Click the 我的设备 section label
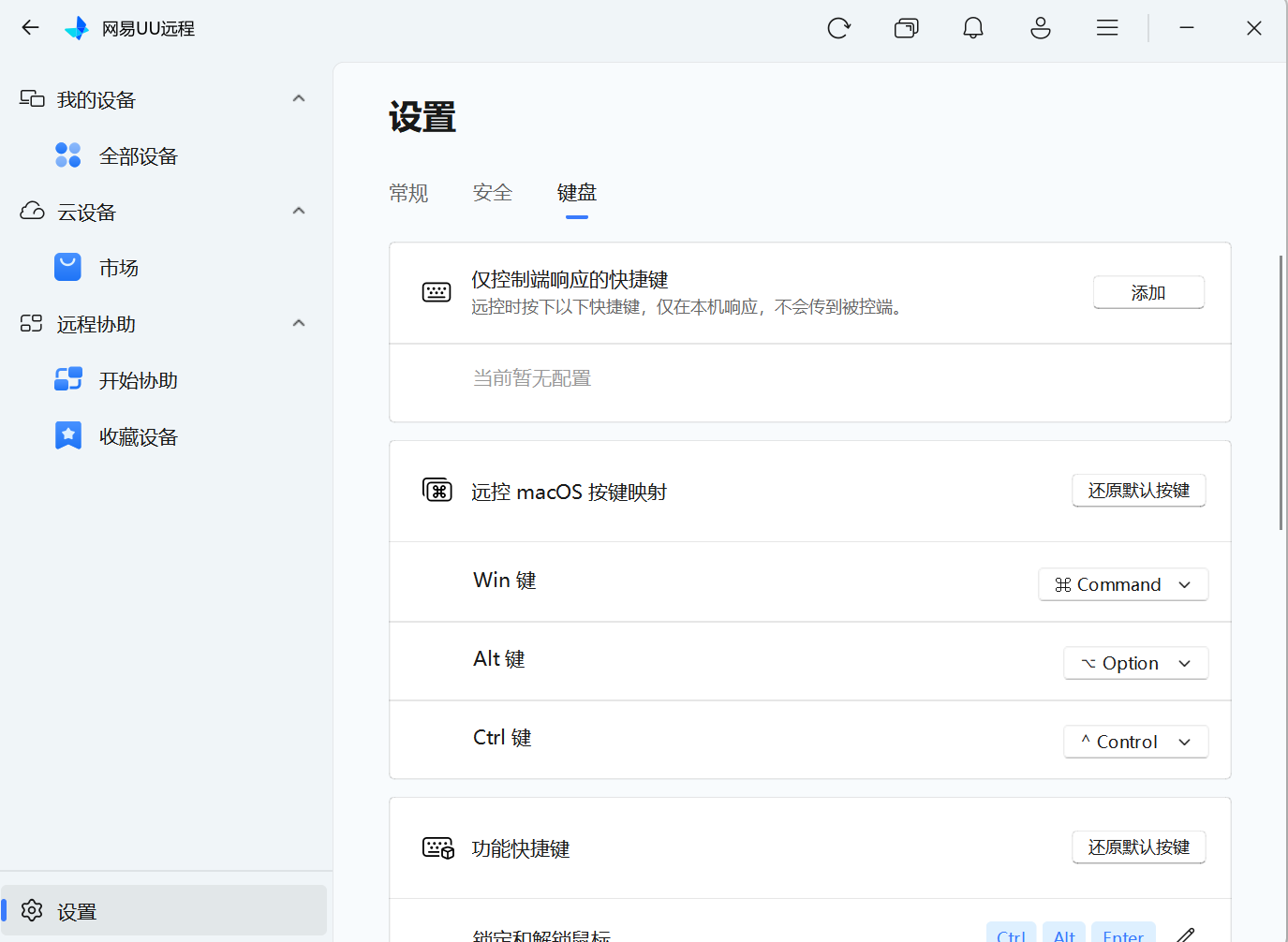Viewport: 1288px width, 942px height. 96,99
